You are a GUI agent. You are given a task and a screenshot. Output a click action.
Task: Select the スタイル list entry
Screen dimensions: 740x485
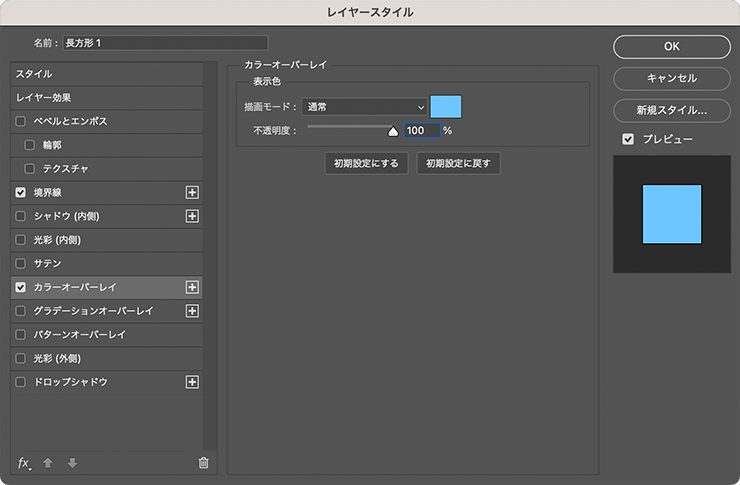click(107, 74)
